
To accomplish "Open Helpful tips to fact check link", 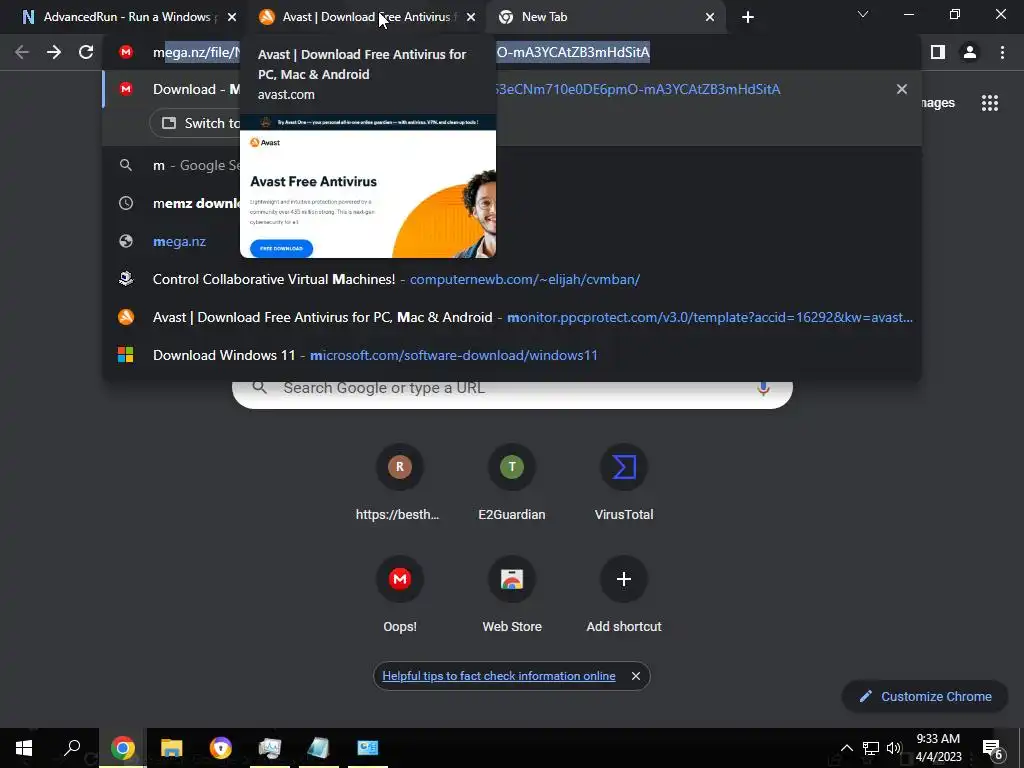I will 498,676.
